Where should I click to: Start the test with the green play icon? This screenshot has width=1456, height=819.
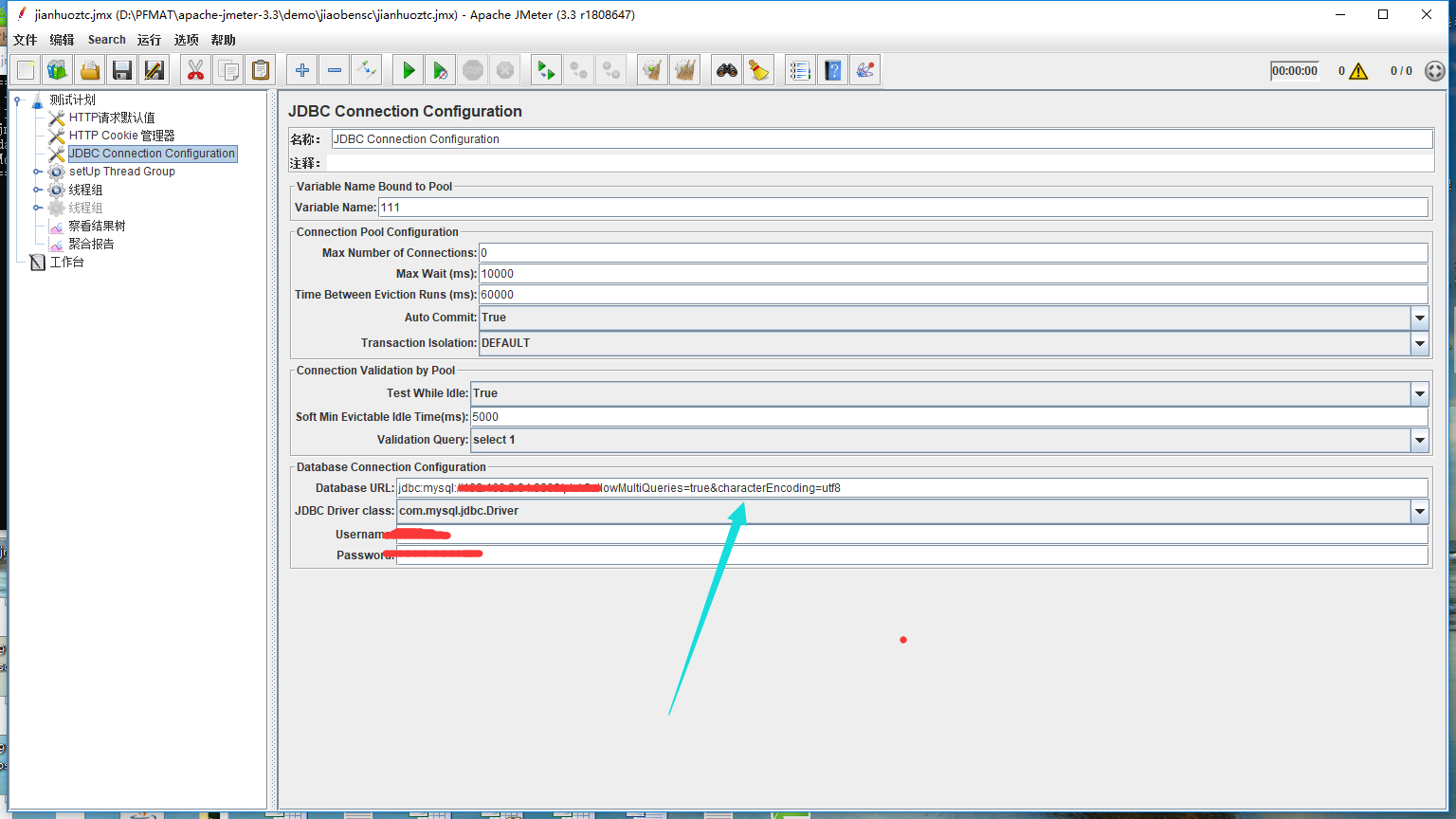(409, 70)
